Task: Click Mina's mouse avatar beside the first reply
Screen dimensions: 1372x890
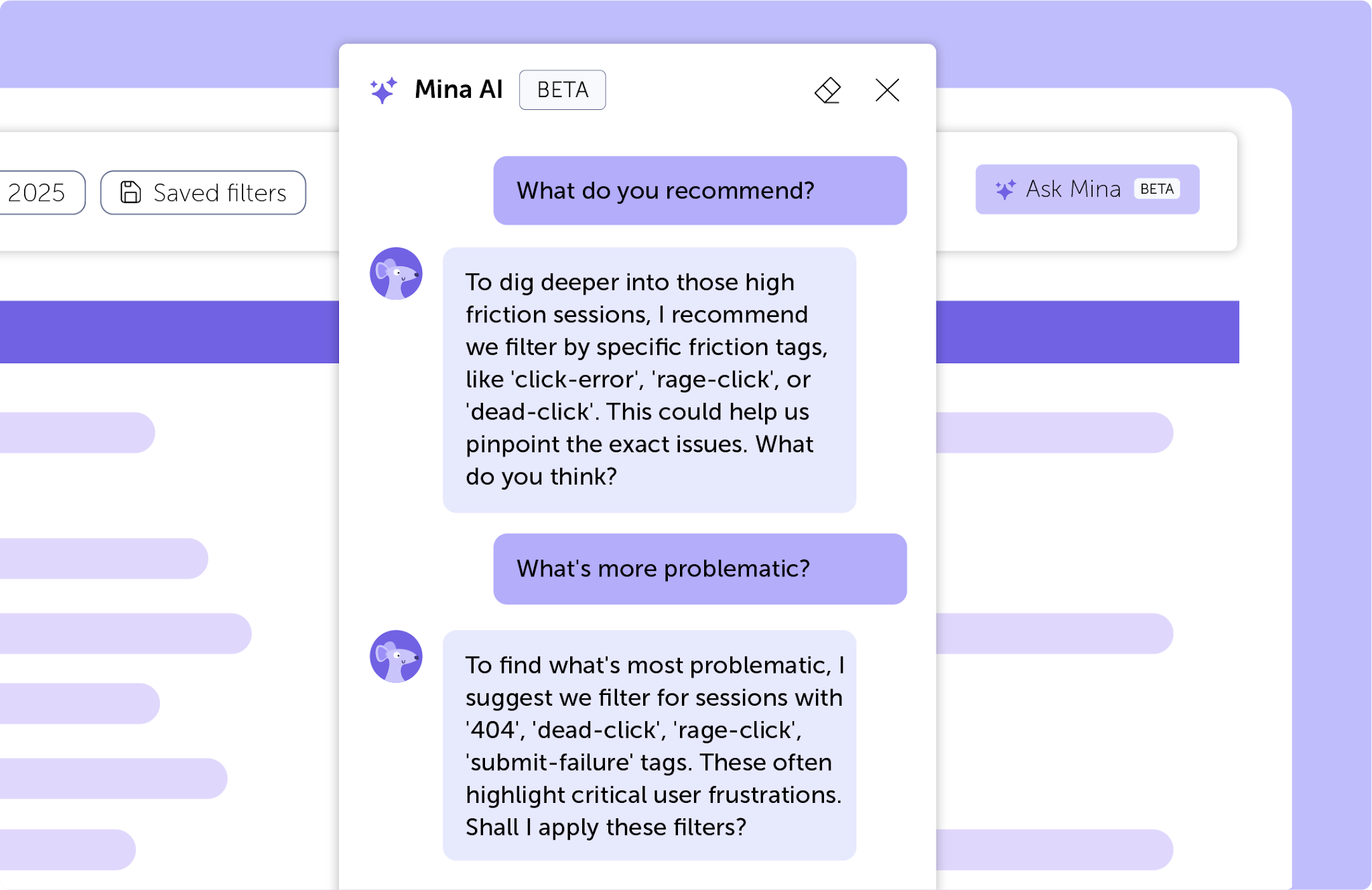Action: click(x=396, y=273)
